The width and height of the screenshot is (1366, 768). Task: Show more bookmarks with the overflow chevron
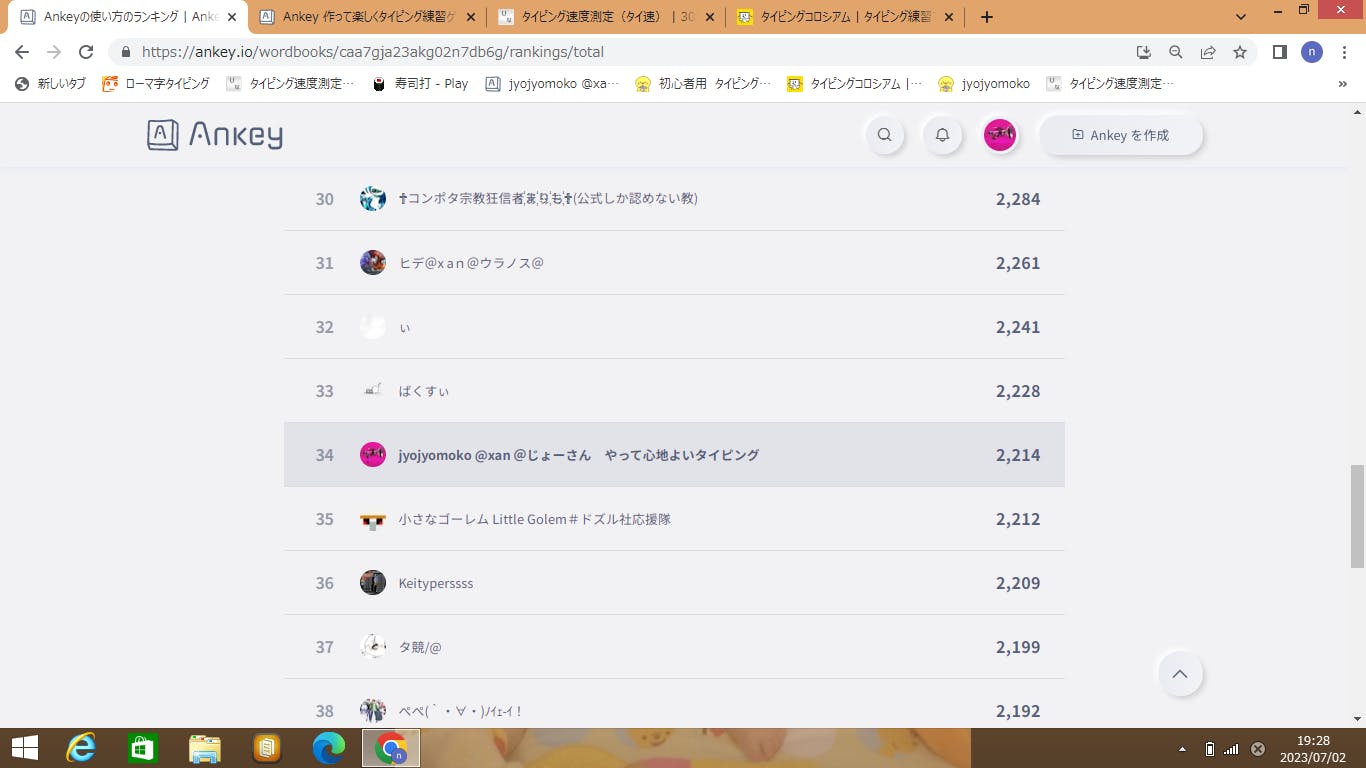click(x=1342, y=84)
